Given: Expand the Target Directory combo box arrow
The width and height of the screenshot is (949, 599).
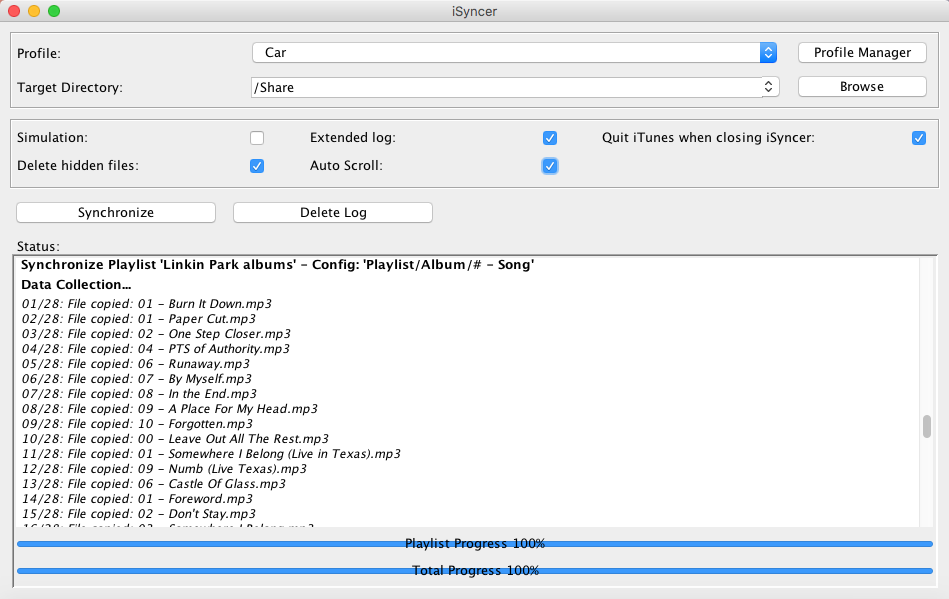Looking at the screenshot, I should point(769,87).
